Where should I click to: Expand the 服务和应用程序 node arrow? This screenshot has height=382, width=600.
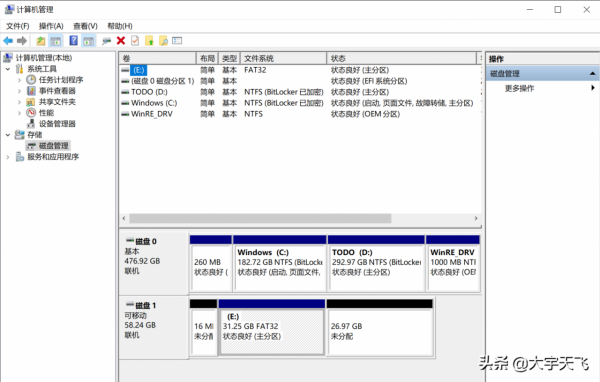point(8,157)
